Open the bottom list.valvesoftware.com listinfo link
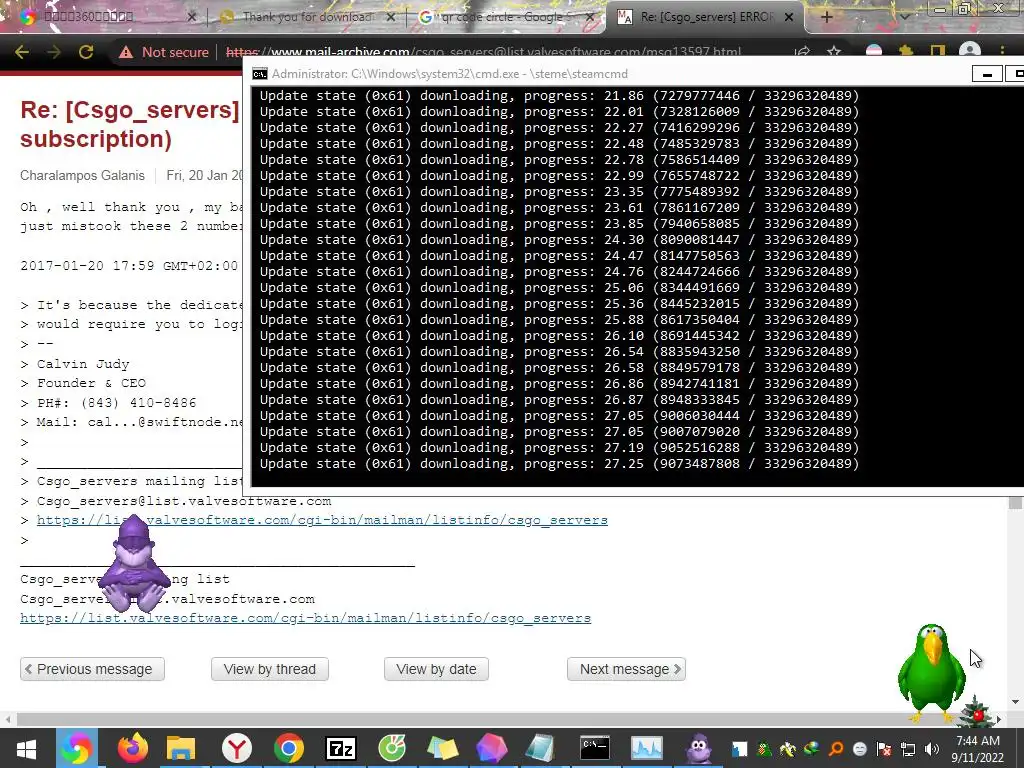Image resolution: width=1024 pixels, height=768 pixels. (306, 618)
